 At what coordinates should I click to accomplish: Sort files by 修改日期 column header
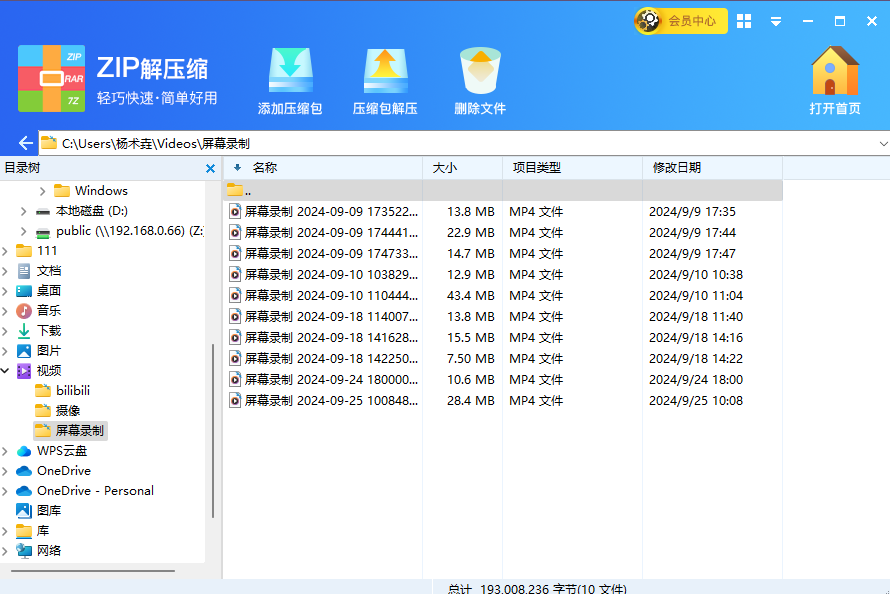coord(676,168)
